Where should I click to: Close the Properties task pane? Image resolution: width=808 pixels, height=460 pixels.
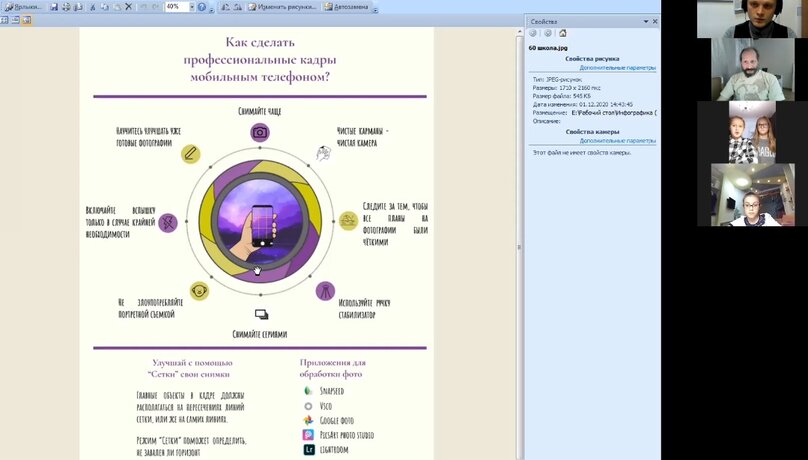tap(655, 20)
